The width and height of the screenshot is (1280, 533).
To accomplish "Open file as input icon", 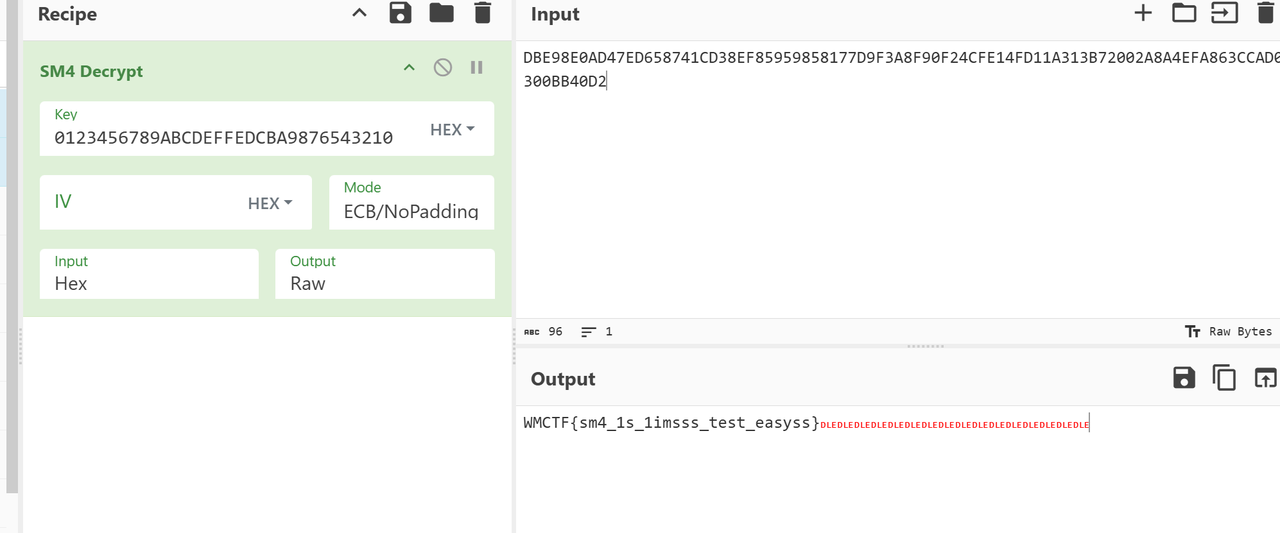I will point(1224,13).
